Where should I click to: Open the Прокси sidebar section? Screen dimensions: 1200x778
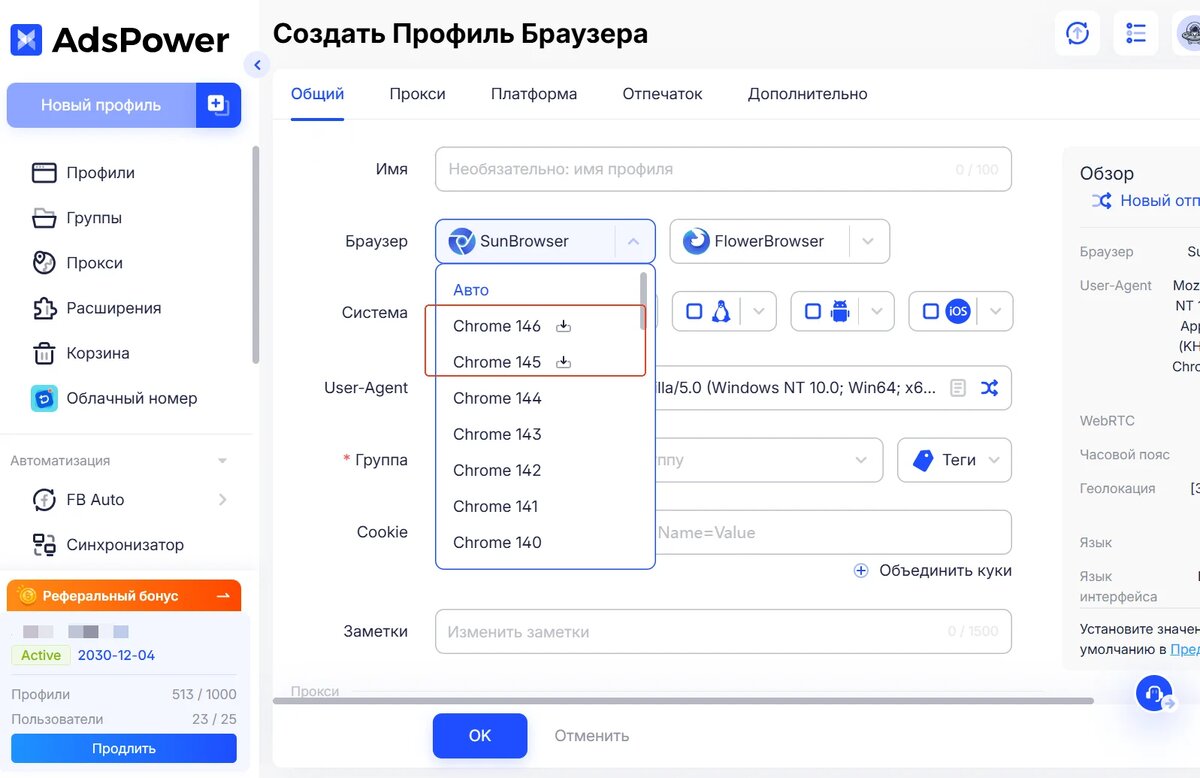(94, 263)
